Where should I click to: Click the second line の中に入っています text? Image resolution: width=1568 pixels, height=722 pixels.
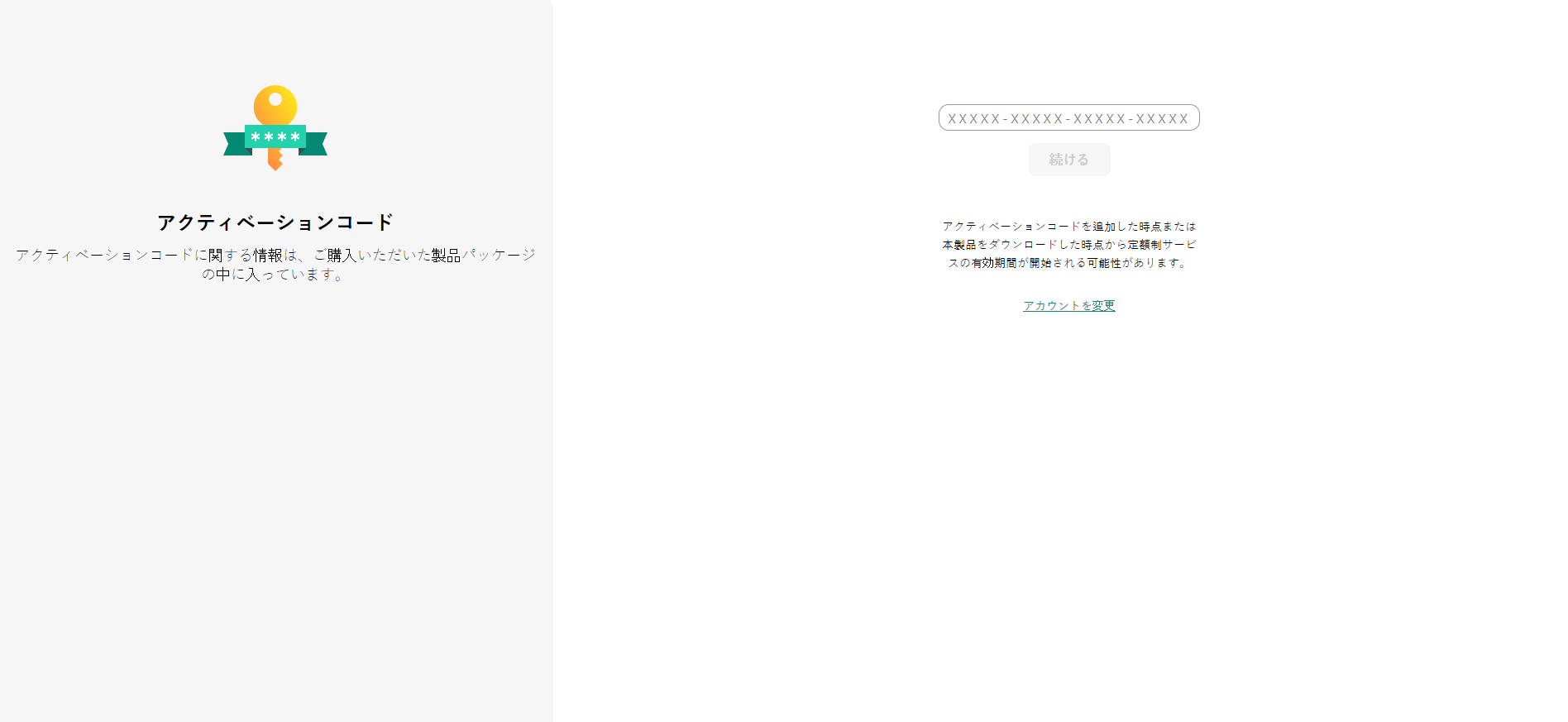pyautogui.click(x=273, y=275)
